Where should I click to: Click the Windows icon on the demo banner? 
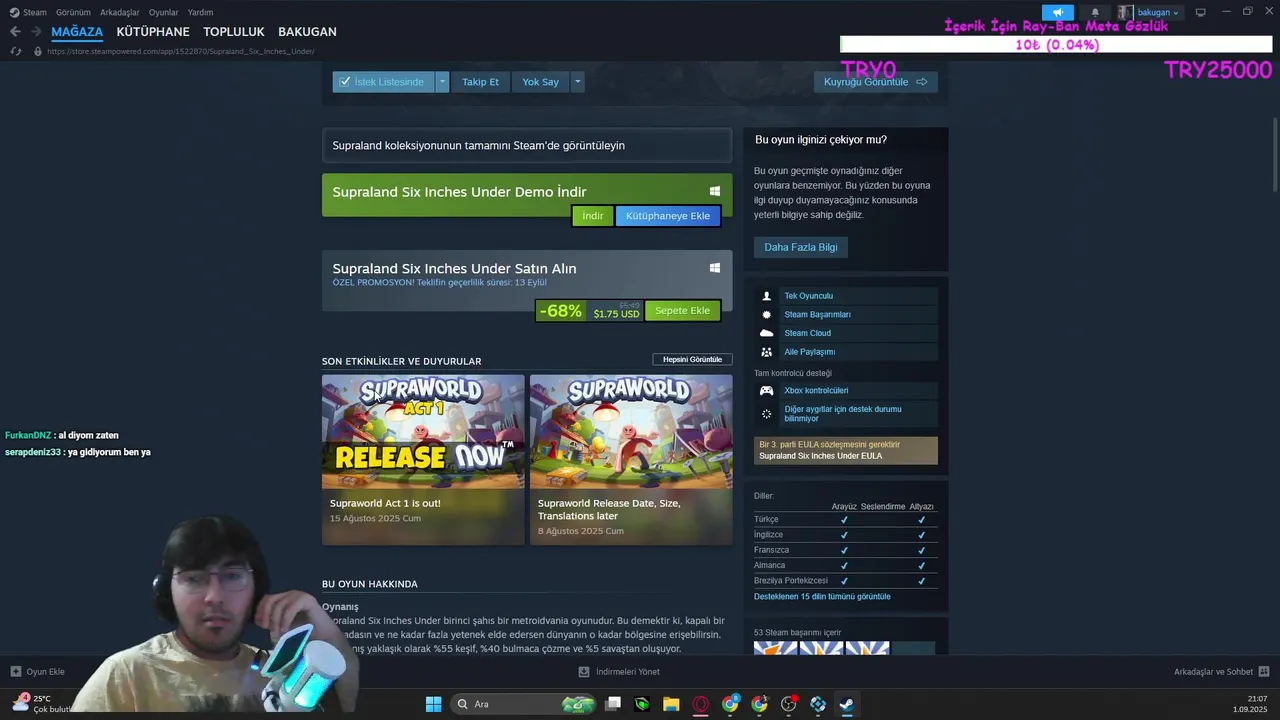click(715, 191)
